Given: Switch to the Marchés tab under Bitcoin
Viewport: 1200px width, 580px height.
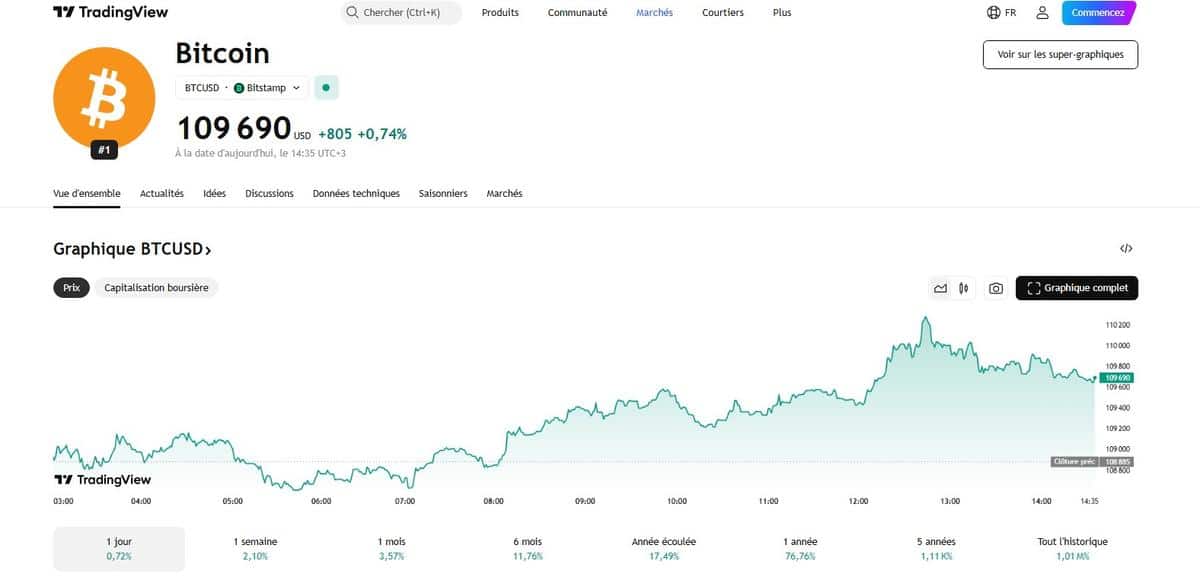Looking at the screenshot, I should pos(504,194).
